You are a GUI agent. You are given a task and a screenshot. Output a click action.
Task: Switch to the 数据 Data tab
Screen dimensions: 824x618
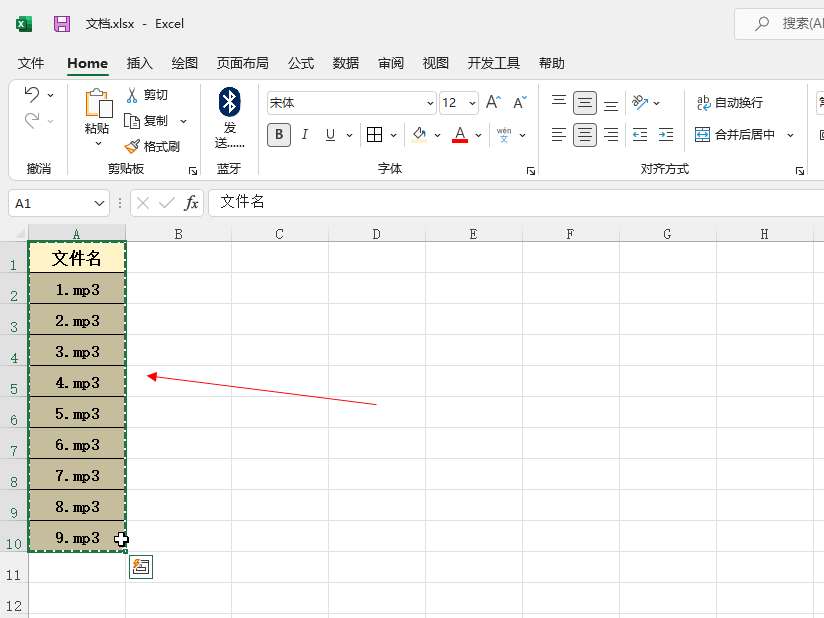point(346,63)
